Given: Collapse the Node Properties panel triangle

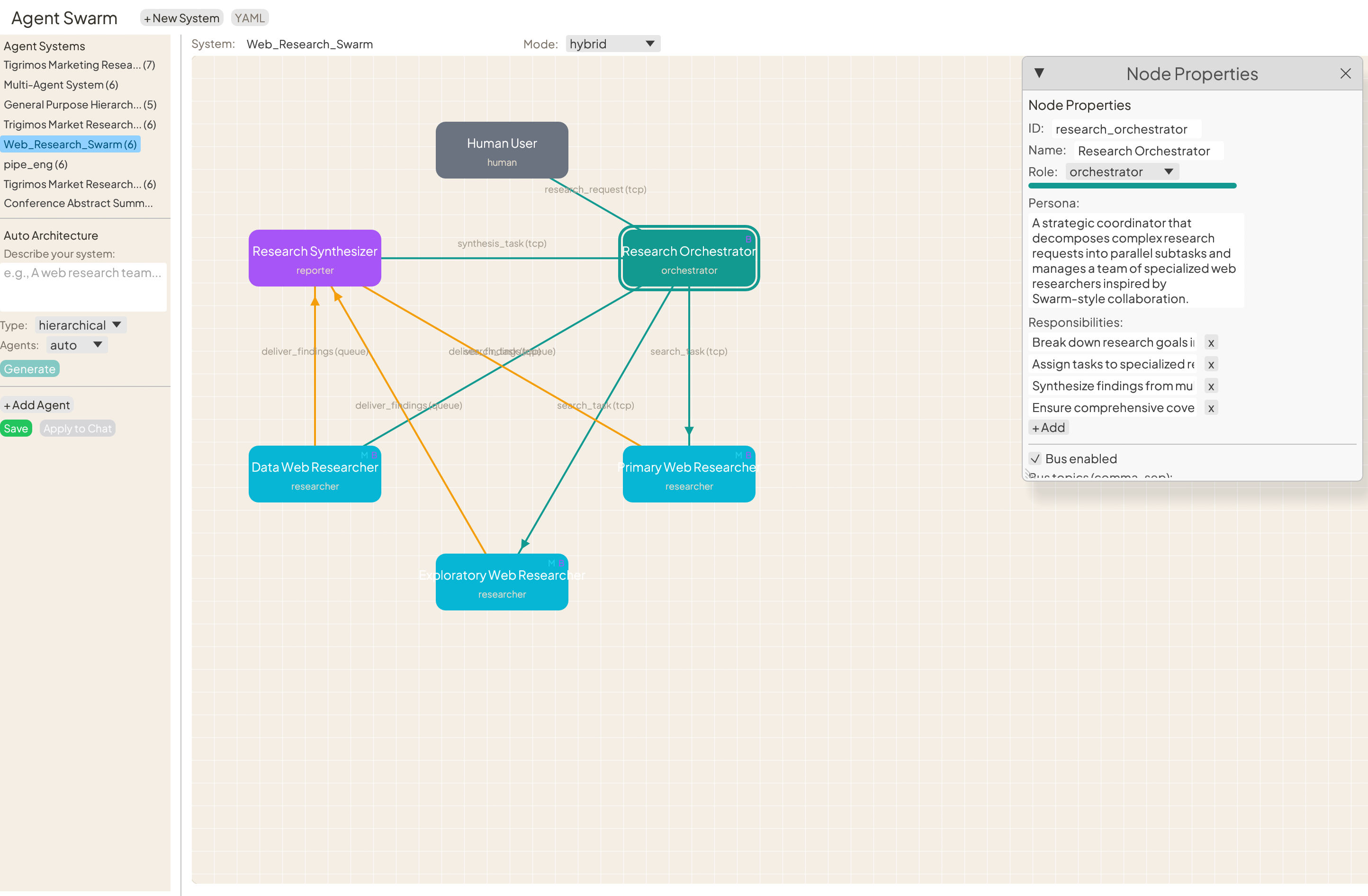Looking at the screenshot, I should coord(1039,73).
